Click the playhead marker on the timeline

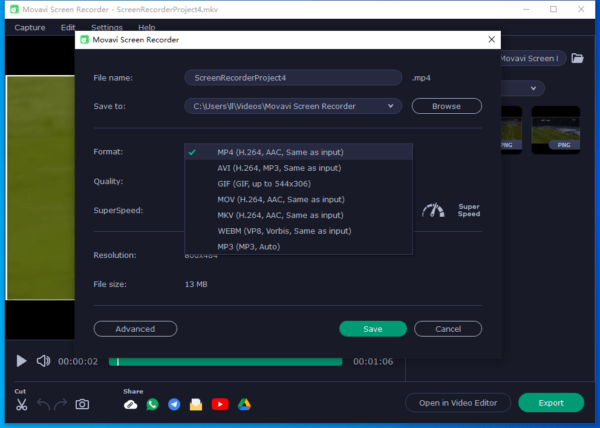pos(118,361)
